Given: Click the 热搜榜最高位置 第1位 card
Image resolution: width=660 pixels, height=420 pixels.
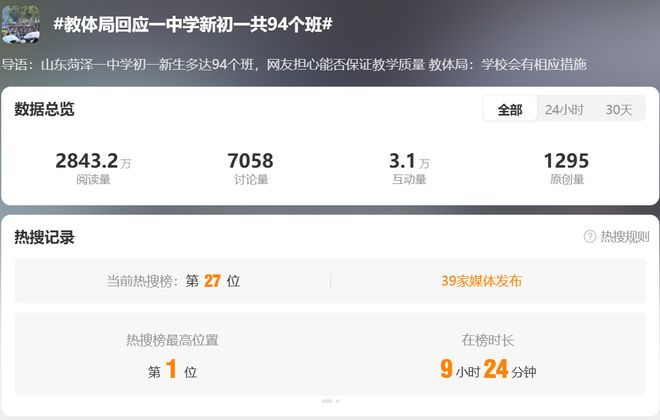Looking at the screenshot, I should pyautogui.click(x=172, y=354).
